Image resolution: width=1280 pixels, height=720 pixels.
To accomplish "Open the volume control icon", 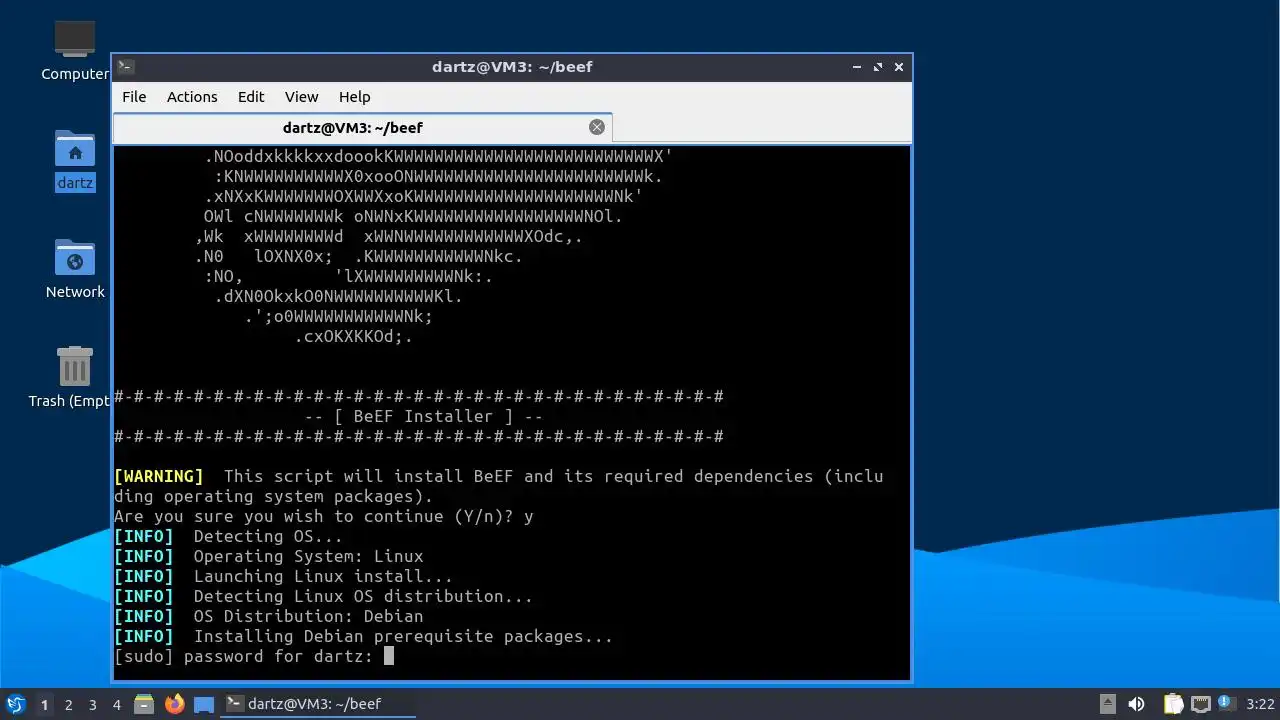I will pyautogui.click(x=1137, y=704).
